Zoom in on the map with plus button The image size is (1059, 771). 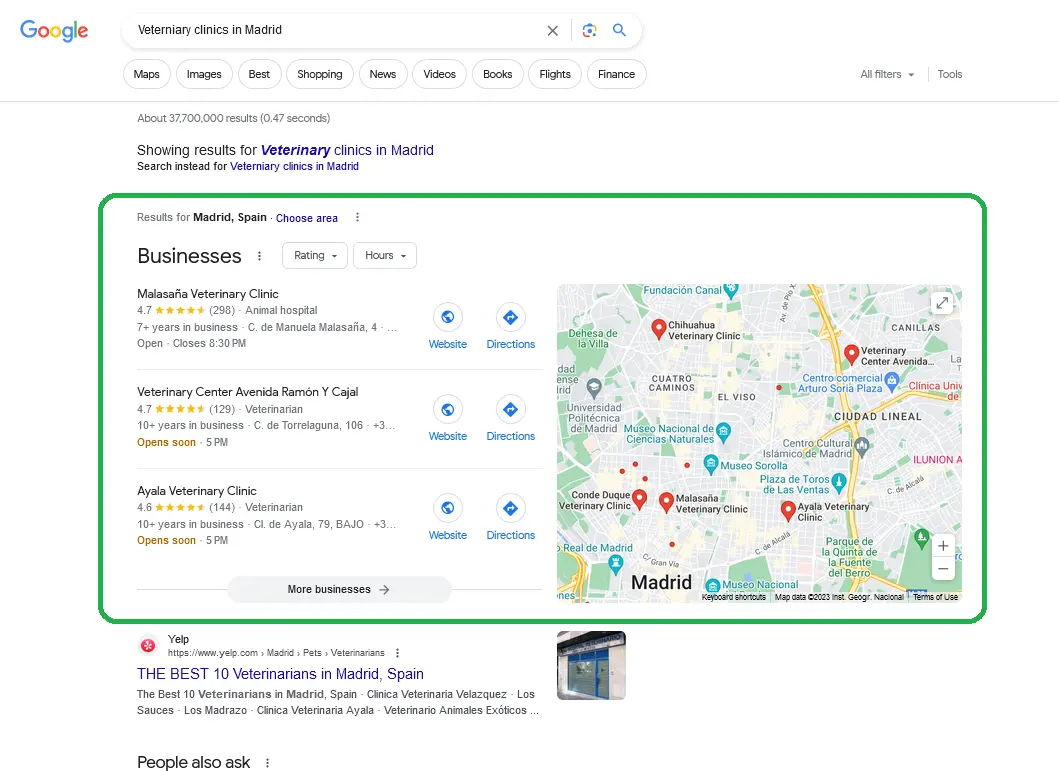[x=944, y=546]
